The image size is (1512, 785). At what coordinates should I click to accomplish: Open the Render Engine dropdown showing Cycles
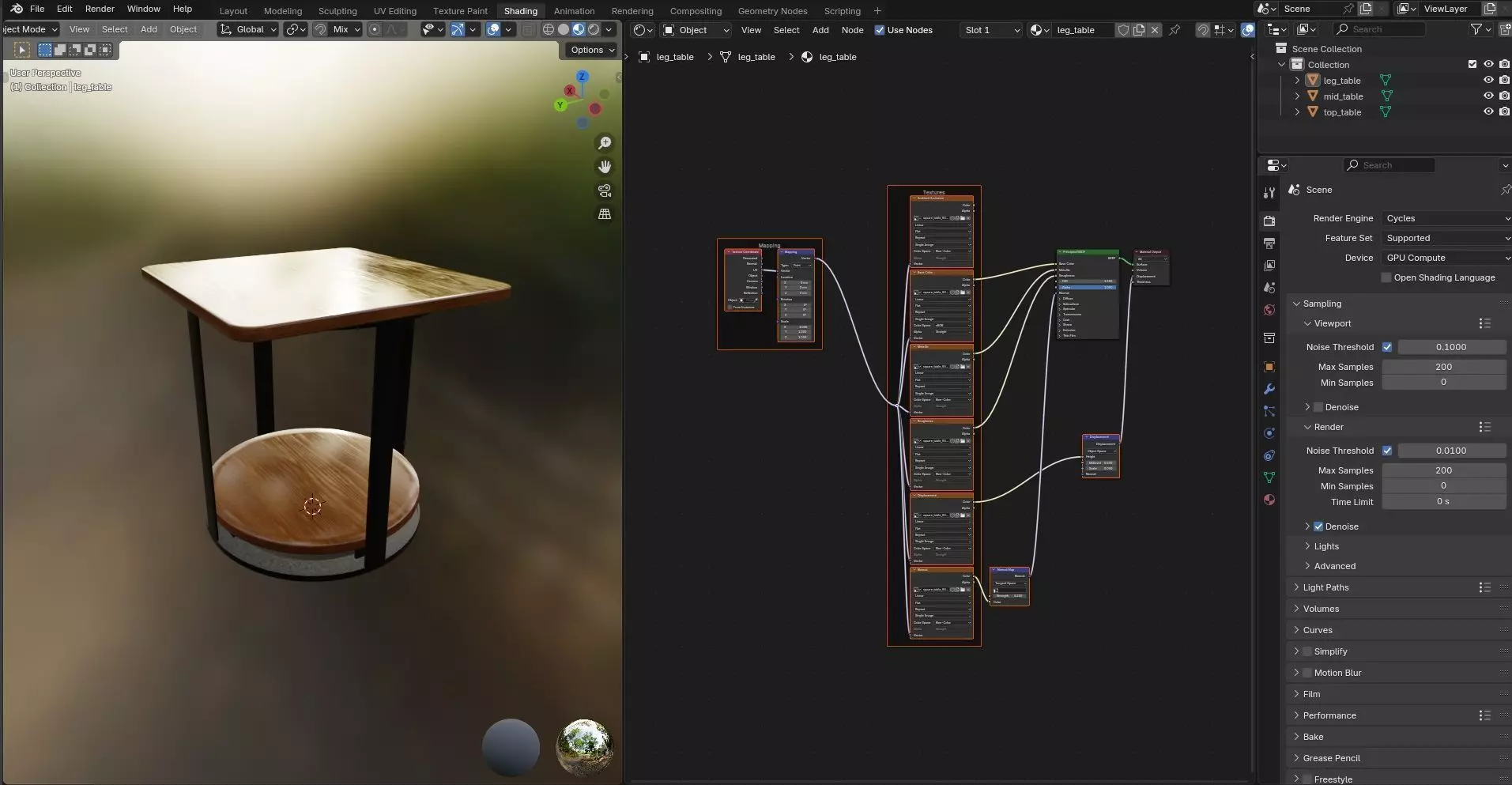point(1446,218)
